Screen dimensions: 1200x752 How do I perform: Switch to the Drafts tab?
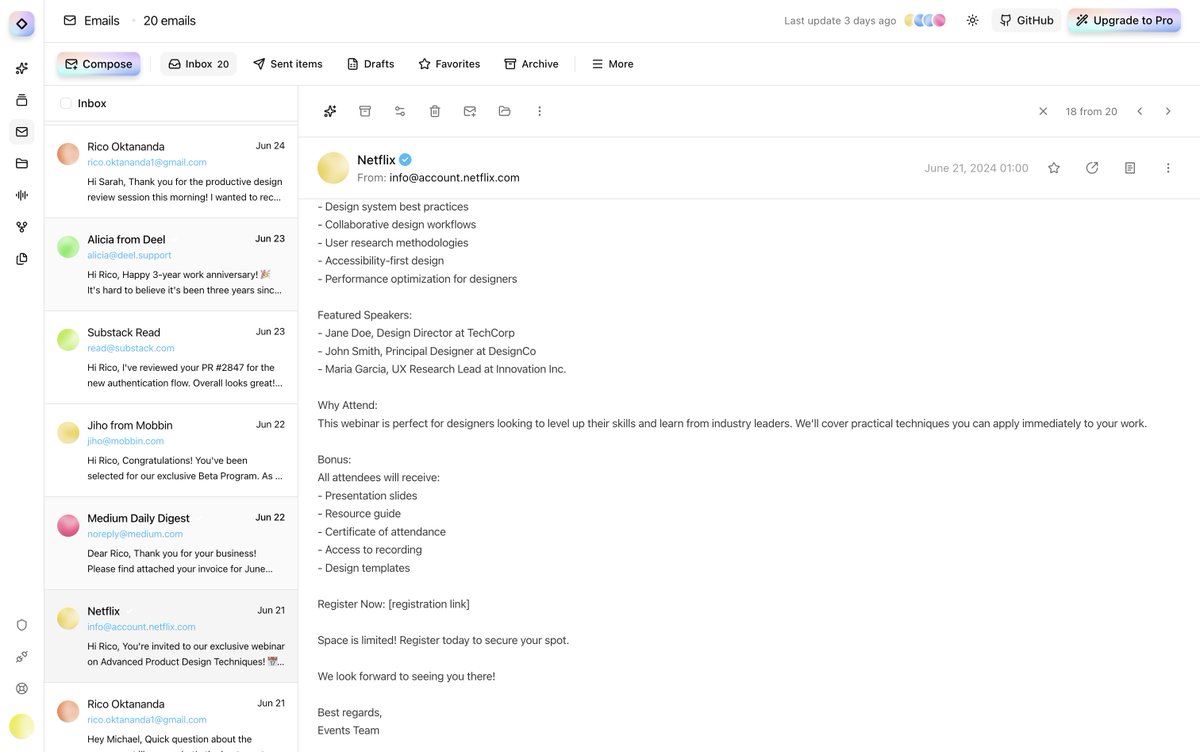370,64
